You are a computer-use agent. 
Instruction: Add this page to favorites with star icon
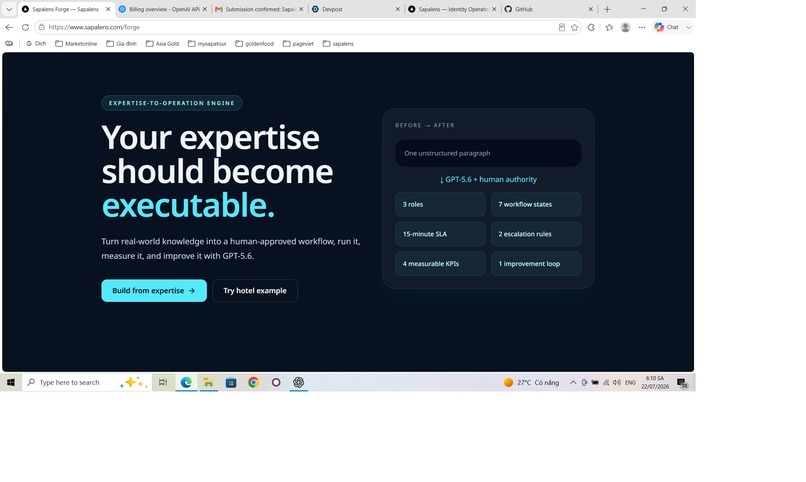(x=575, y=27)
